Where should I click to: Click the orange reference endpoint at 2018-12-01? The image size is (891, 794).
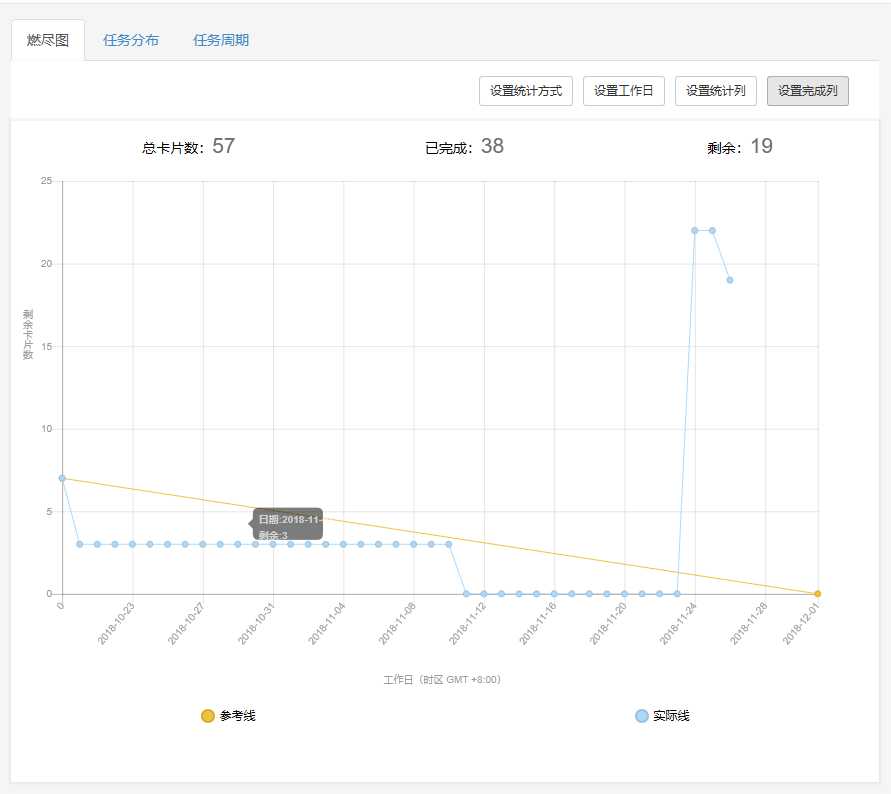pyautogui.click(x=818, y=594)
